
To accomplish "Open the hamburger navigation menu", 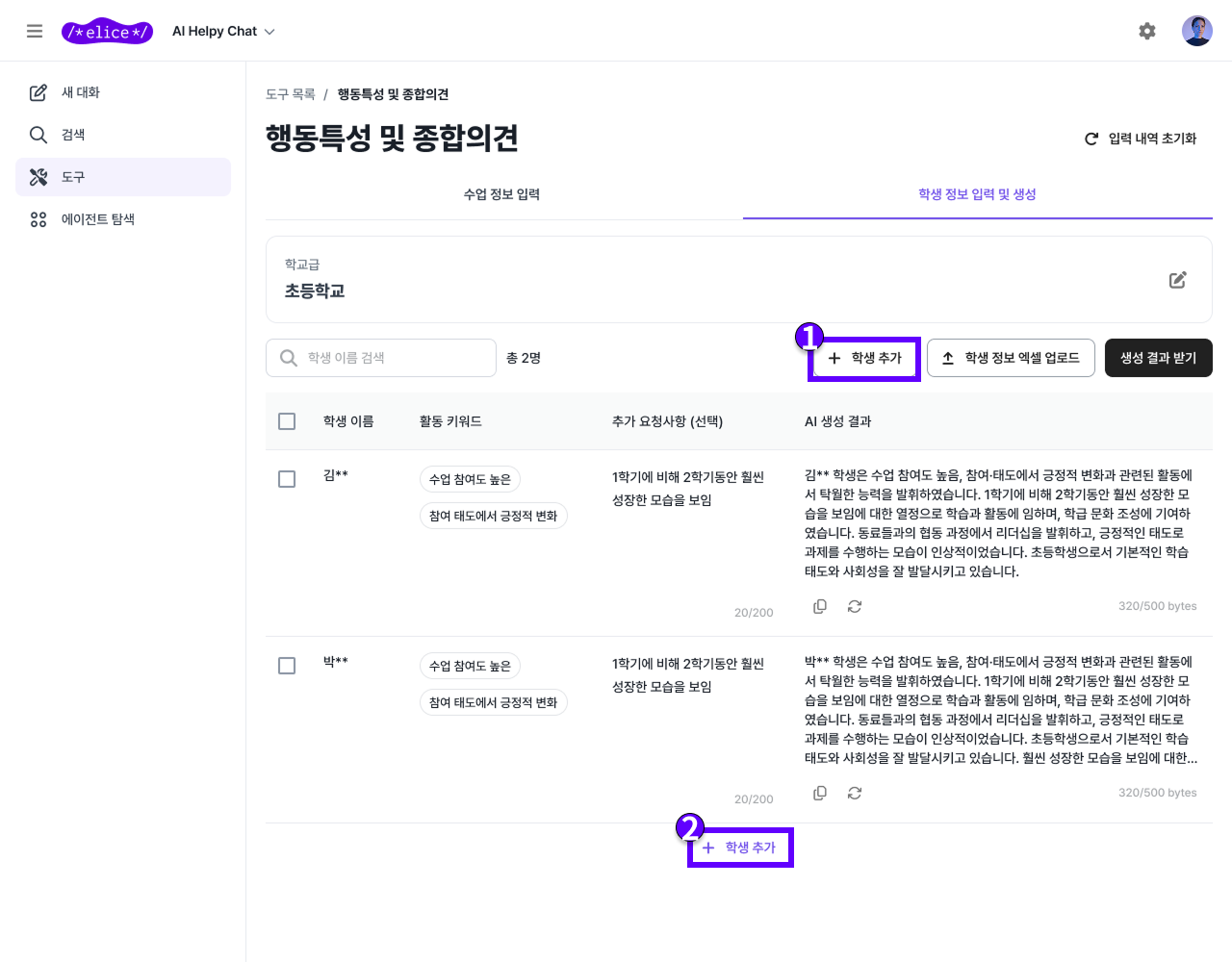I will pos(35,30).
